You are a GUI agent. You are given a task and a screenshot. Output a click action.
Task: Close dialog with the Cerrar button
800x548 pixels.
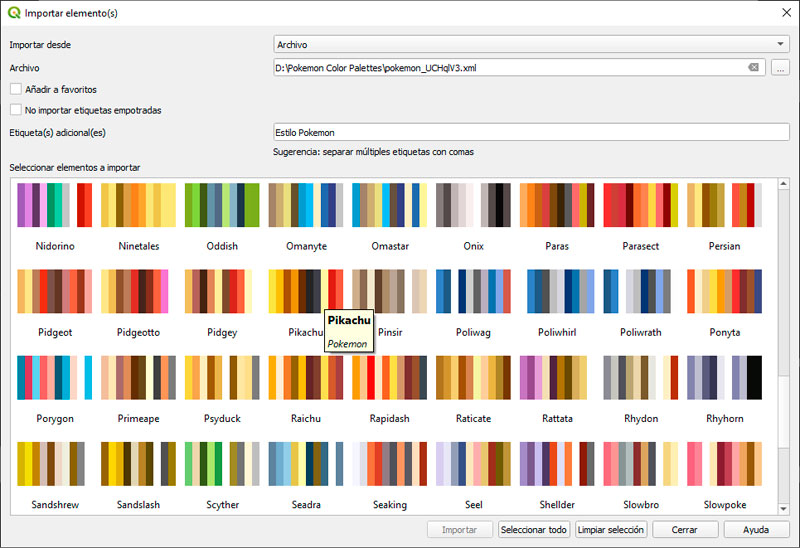[x=685, y=530]
